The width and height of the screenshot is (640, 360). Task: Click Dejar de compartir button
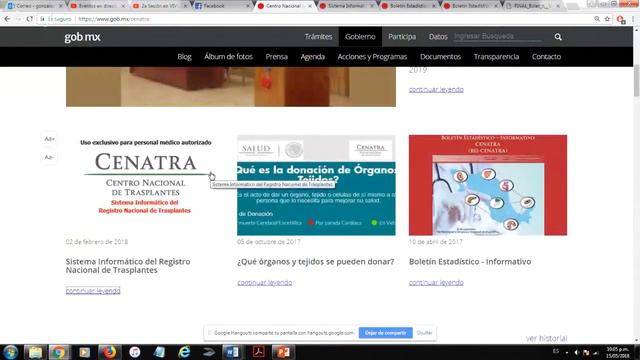(x=385, y=333)
